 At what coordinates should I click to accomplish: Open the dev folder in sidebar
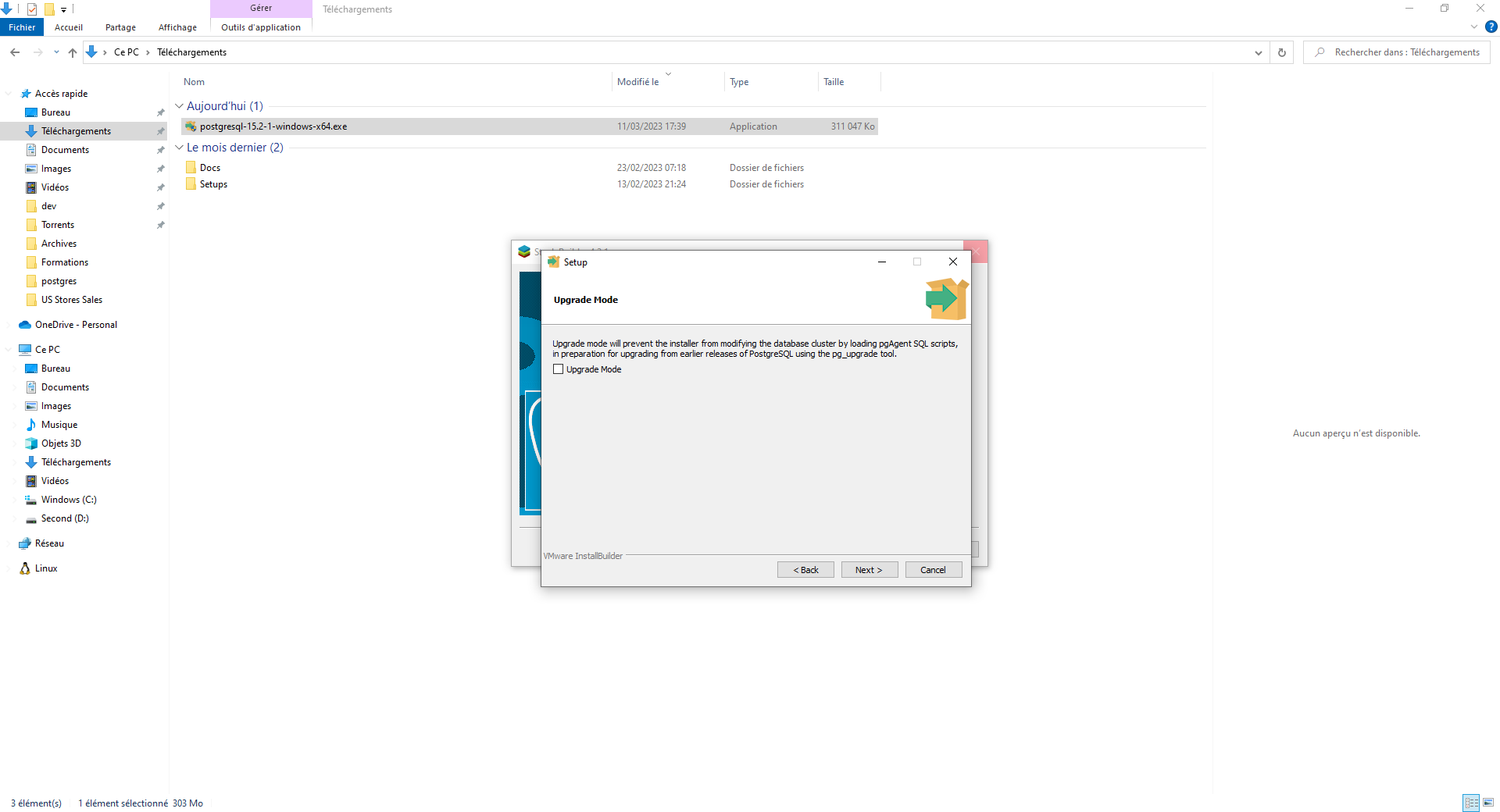pyautogui.click(x=48, y=206)
